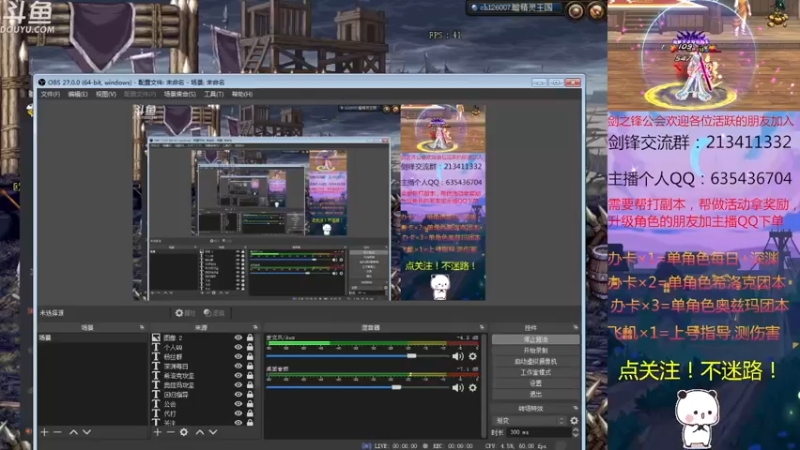Hide the 深渊每日 source with eye icon
The height and width of the screenshot is (450, 800).
click(x=238, y=366)
